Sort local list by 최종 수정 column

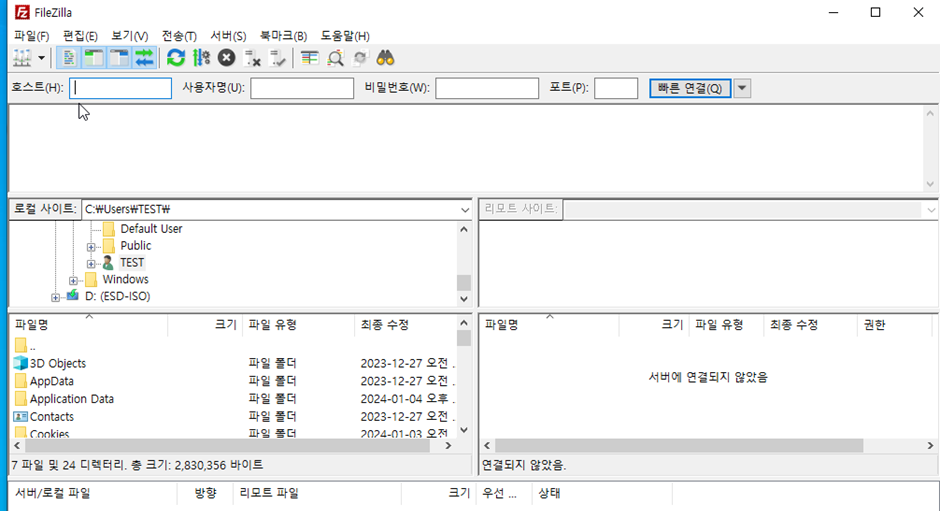pyautogui.click(x=406, y=324)
